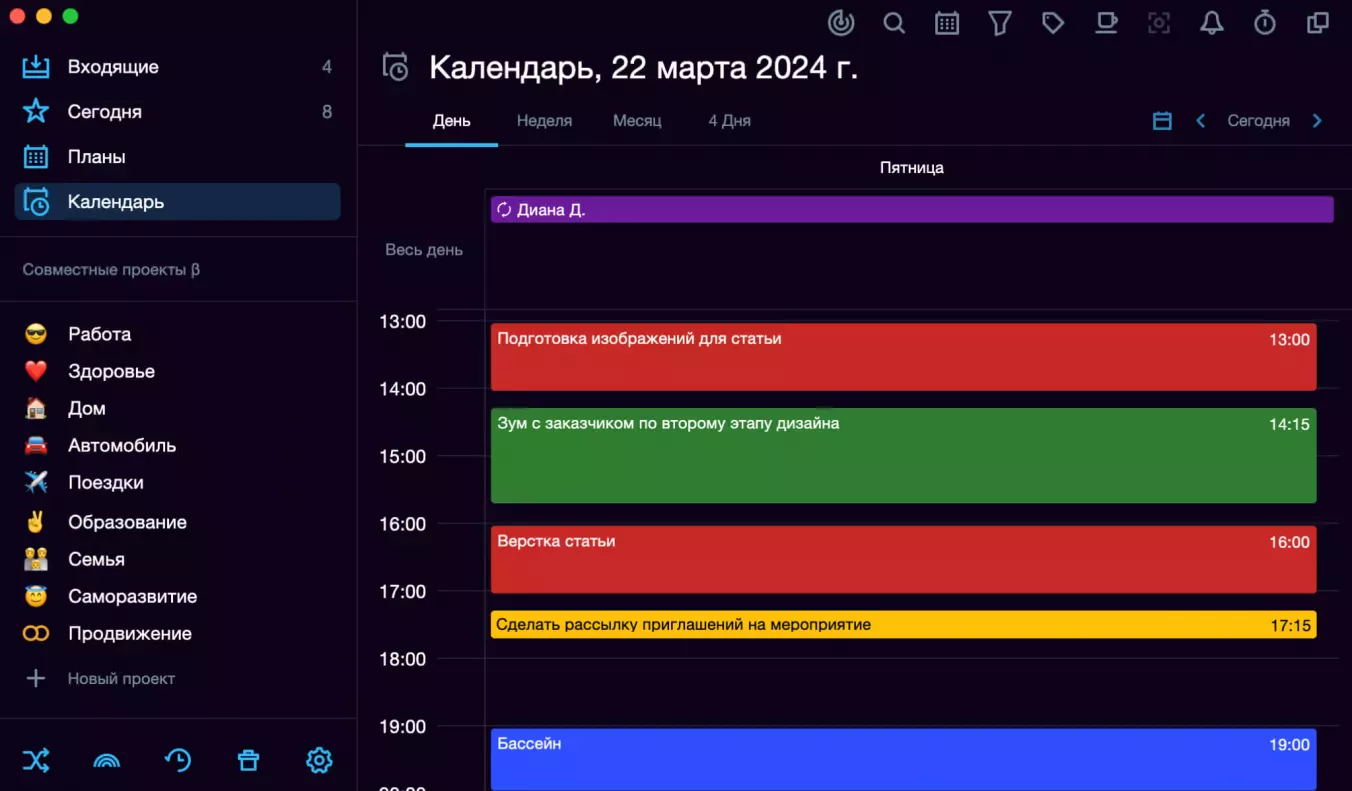Open notifications bell icon

[x=1212, y=22]
